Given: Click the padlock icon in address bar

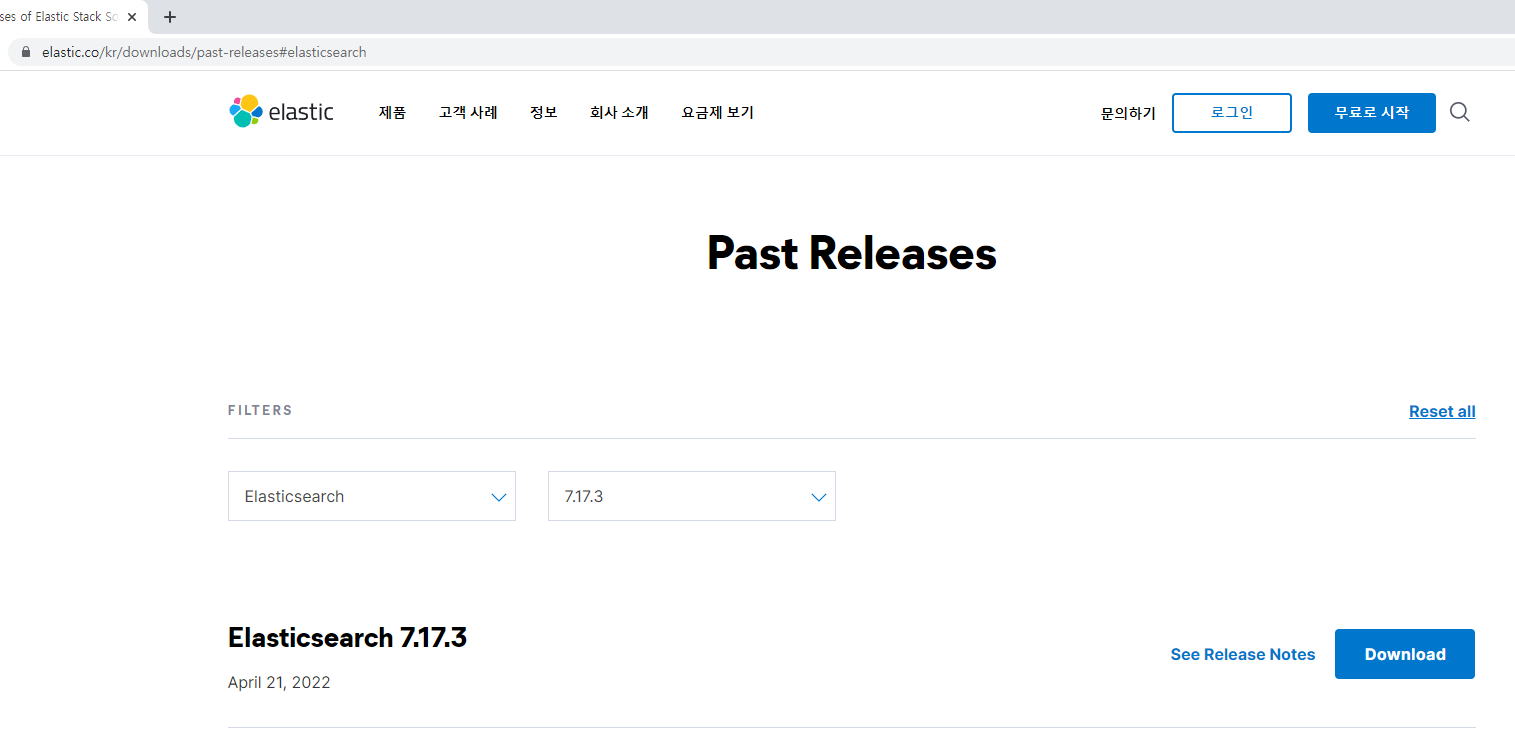Looking at the screenshot, I should pyautogui.click(x=26, y=52).
